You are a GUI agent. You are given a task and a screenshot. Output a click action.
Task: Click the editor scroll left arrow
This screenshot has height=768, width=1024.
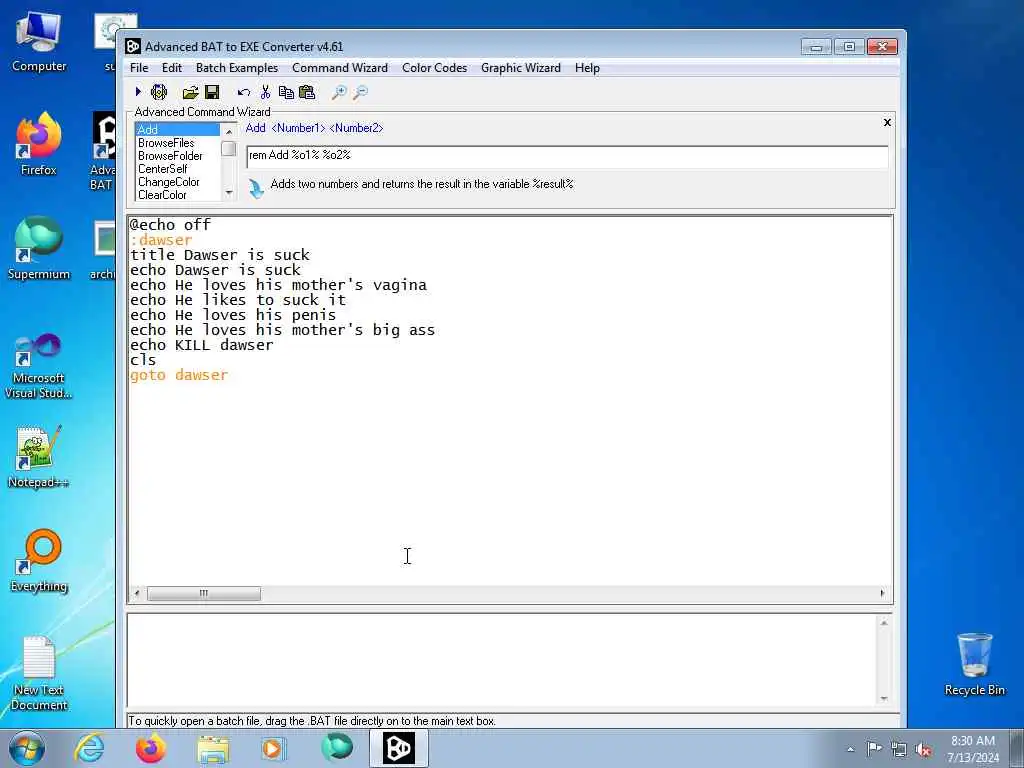point(136,593)
